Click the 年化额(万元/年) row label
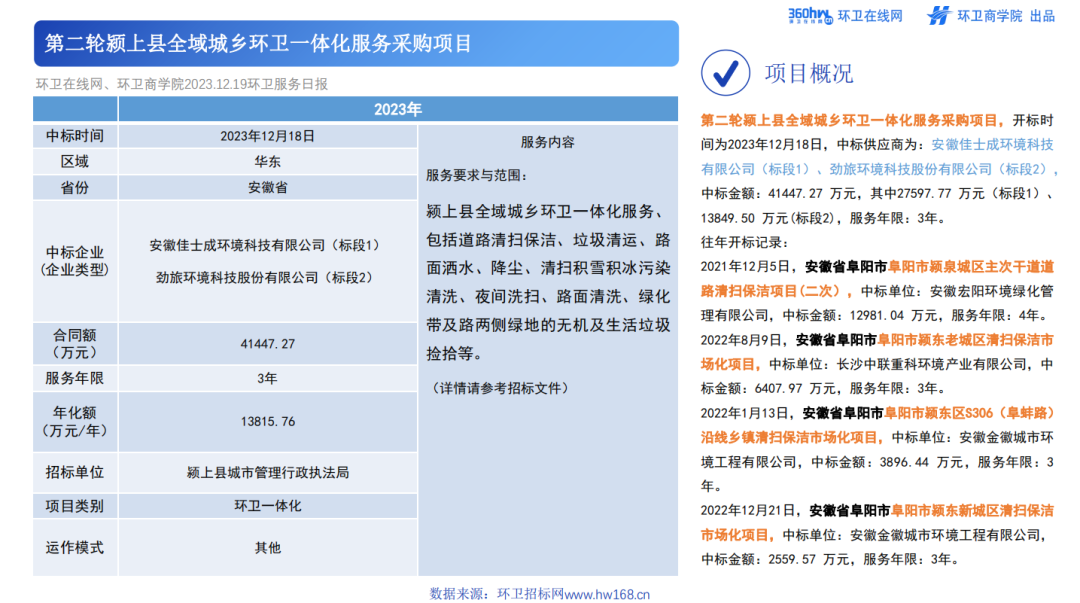This screenshot has height=603, width=1080. (75, 421)
